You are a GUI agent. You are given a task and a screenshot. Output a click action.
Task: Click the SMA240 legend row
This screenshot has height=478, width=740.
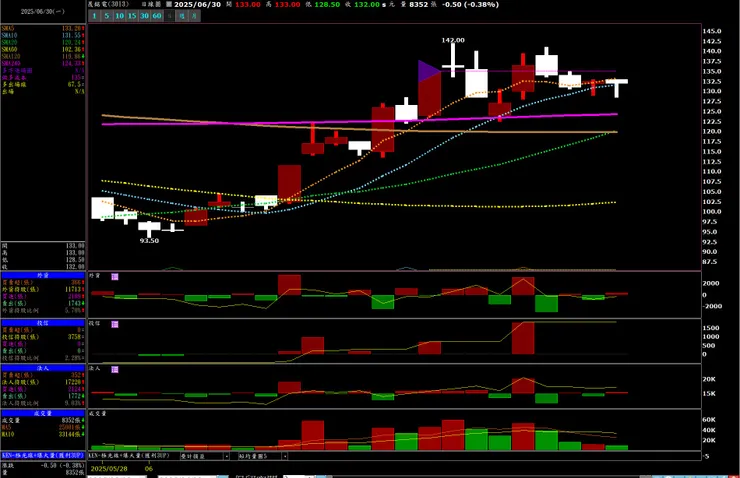pos(43,63)
